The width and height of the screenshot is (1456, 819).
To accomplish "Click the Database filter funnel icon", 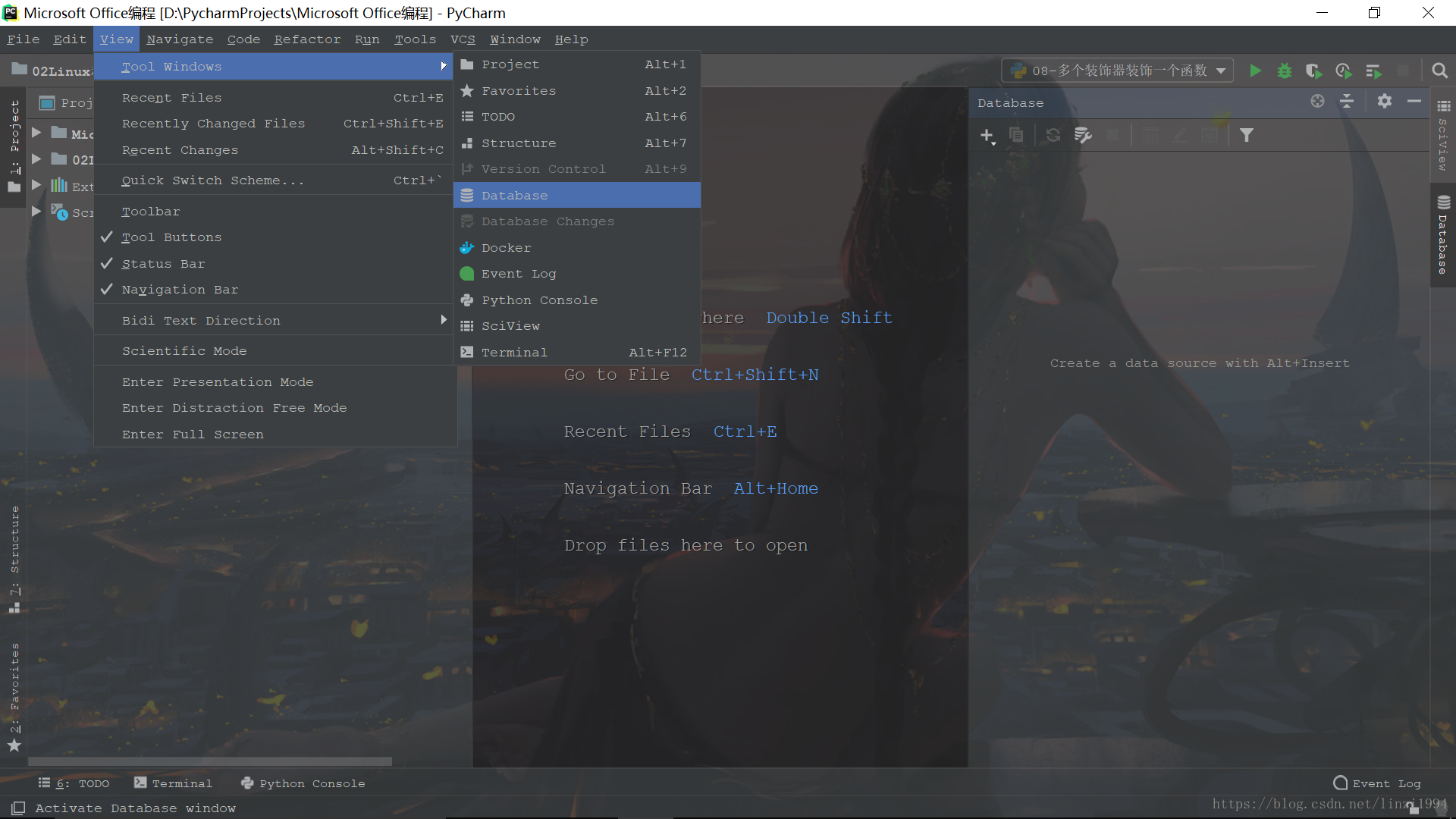I will tap(1246, 135).
